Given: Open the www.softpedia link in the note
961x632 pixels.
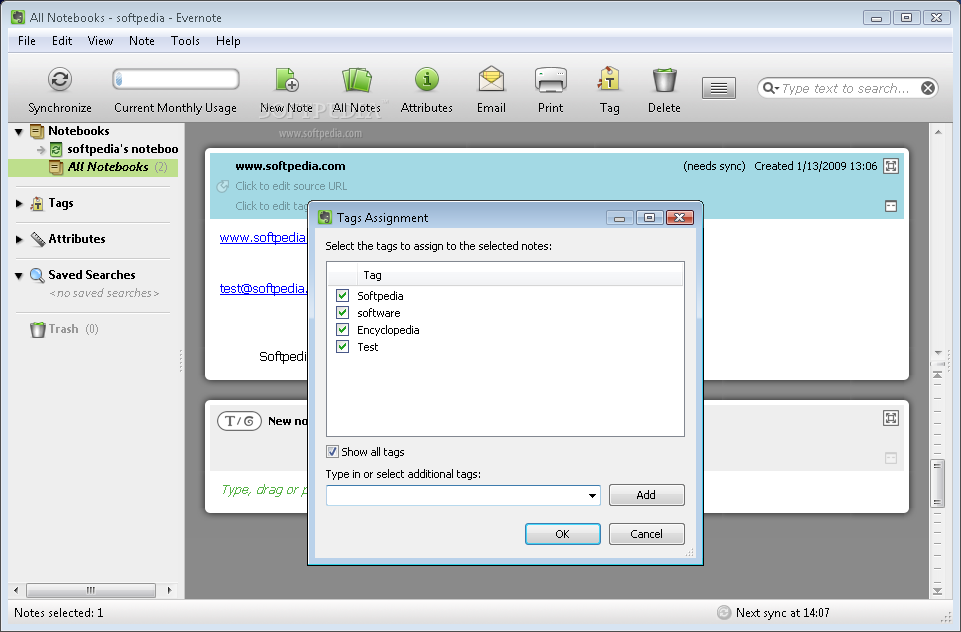Looking at the screenshot, I should tap(263, 238).
